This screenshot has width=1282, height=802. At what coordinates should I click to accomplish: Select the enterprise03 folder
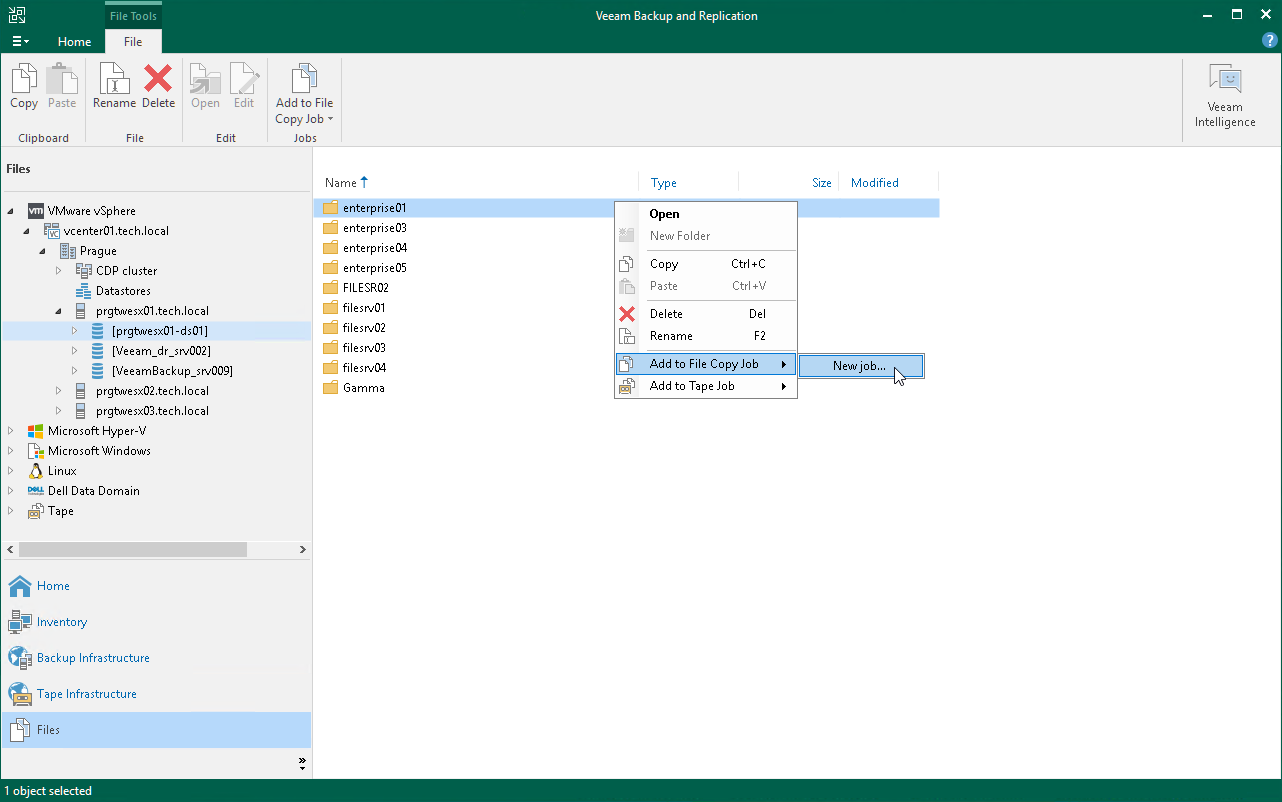tap(374, 228)
